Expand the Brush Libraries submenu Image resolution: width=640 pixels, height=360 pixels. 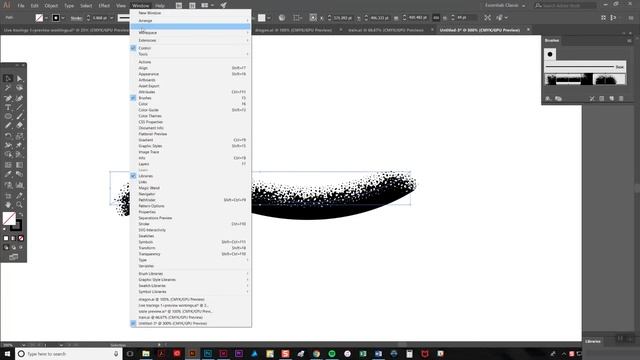[x=191, y=274]
